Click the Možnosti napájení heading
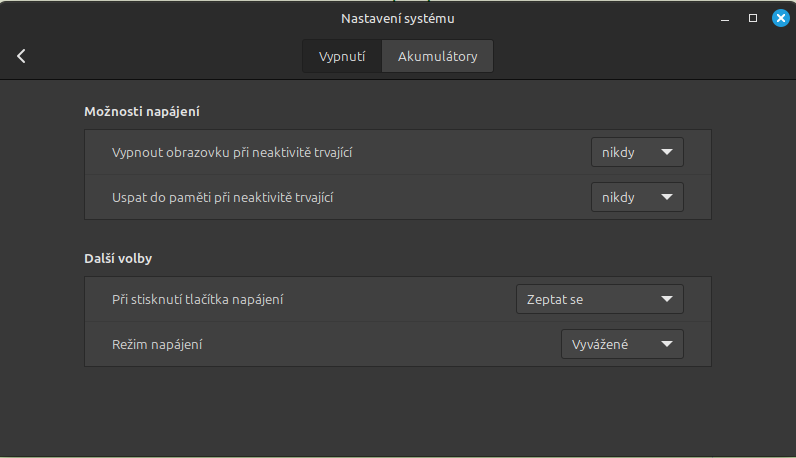796x458 pixels. [149, 111]
